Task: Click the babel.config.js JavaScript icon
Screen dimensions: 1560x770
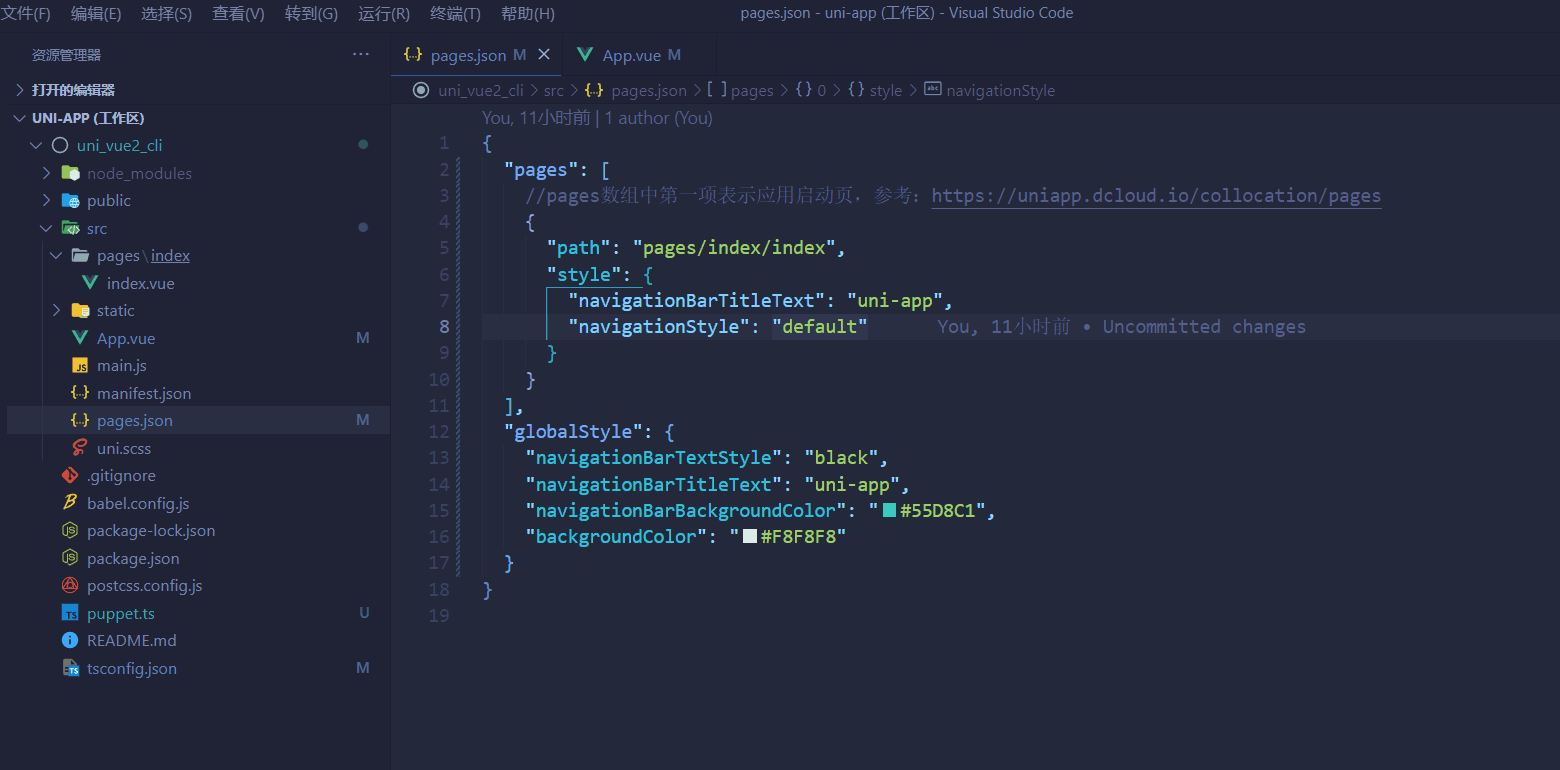Action: click(x=68, y=503)
